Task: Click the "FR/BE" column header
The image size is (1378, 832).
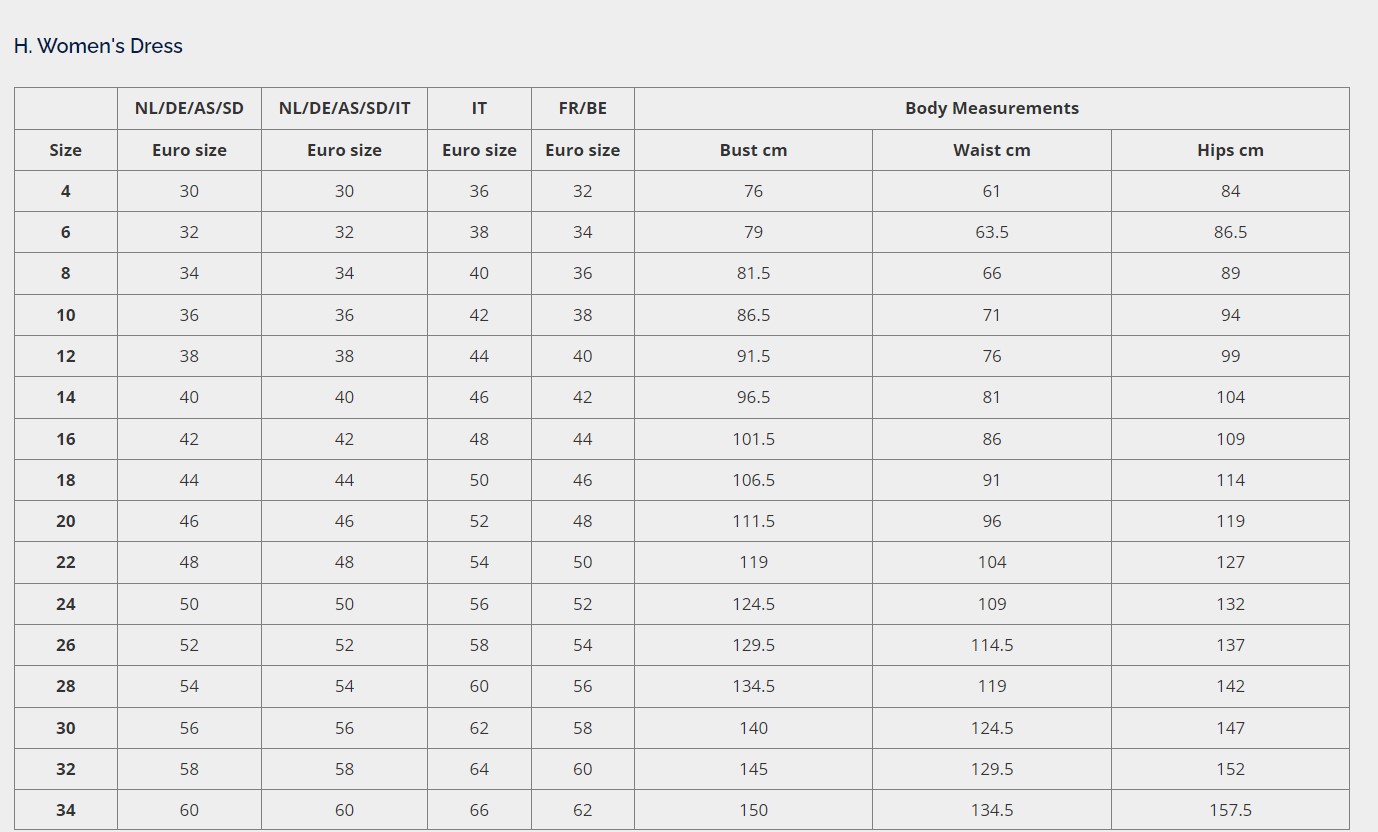Action: [x=582, y=108]
